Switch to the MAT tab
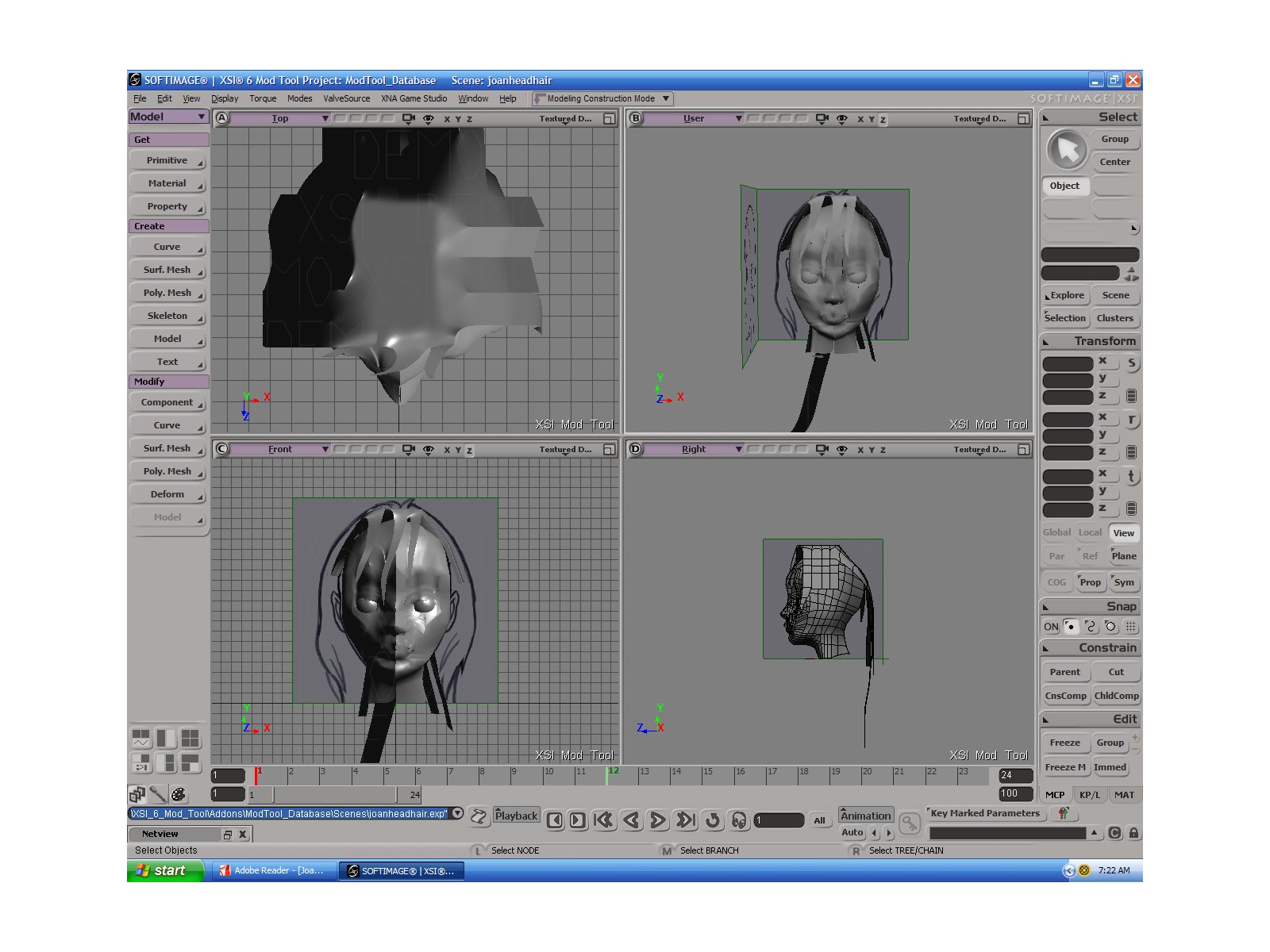Viewport: 1270px width, 952px height. [1124, 794]
